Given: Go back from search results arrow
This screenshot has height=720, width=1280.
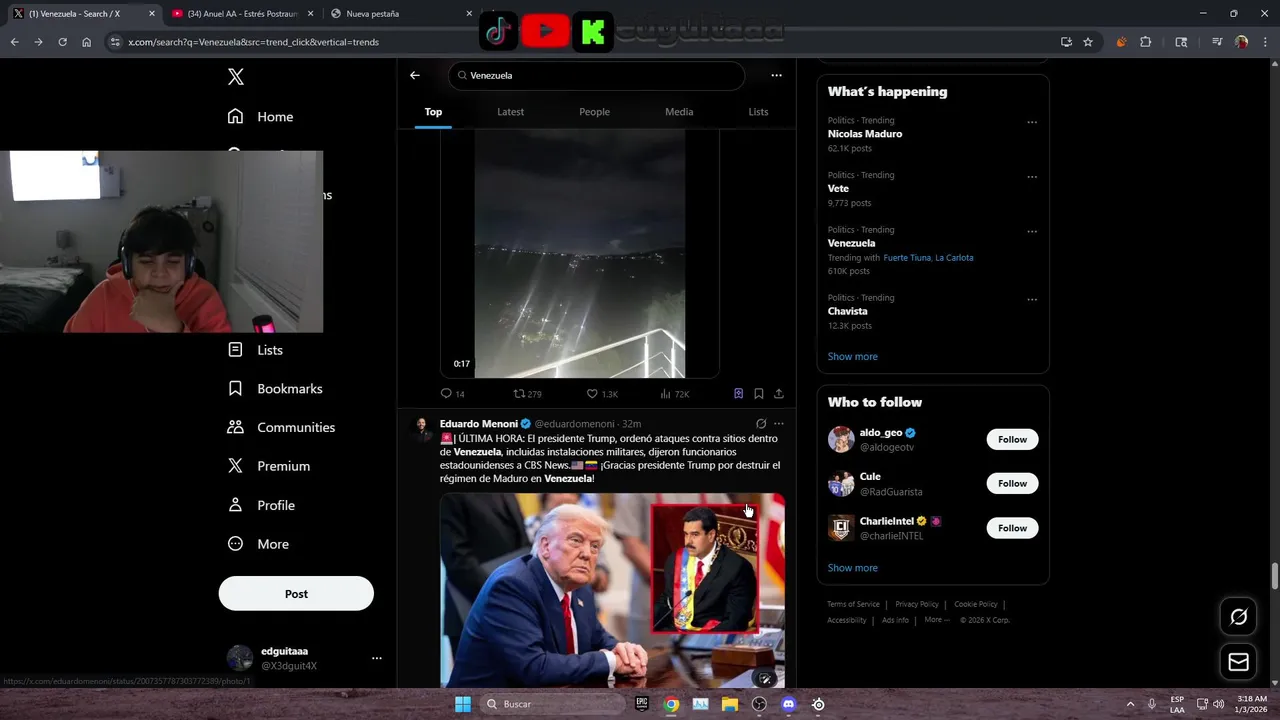Looking at the screenshot, I should pos(415,75).
